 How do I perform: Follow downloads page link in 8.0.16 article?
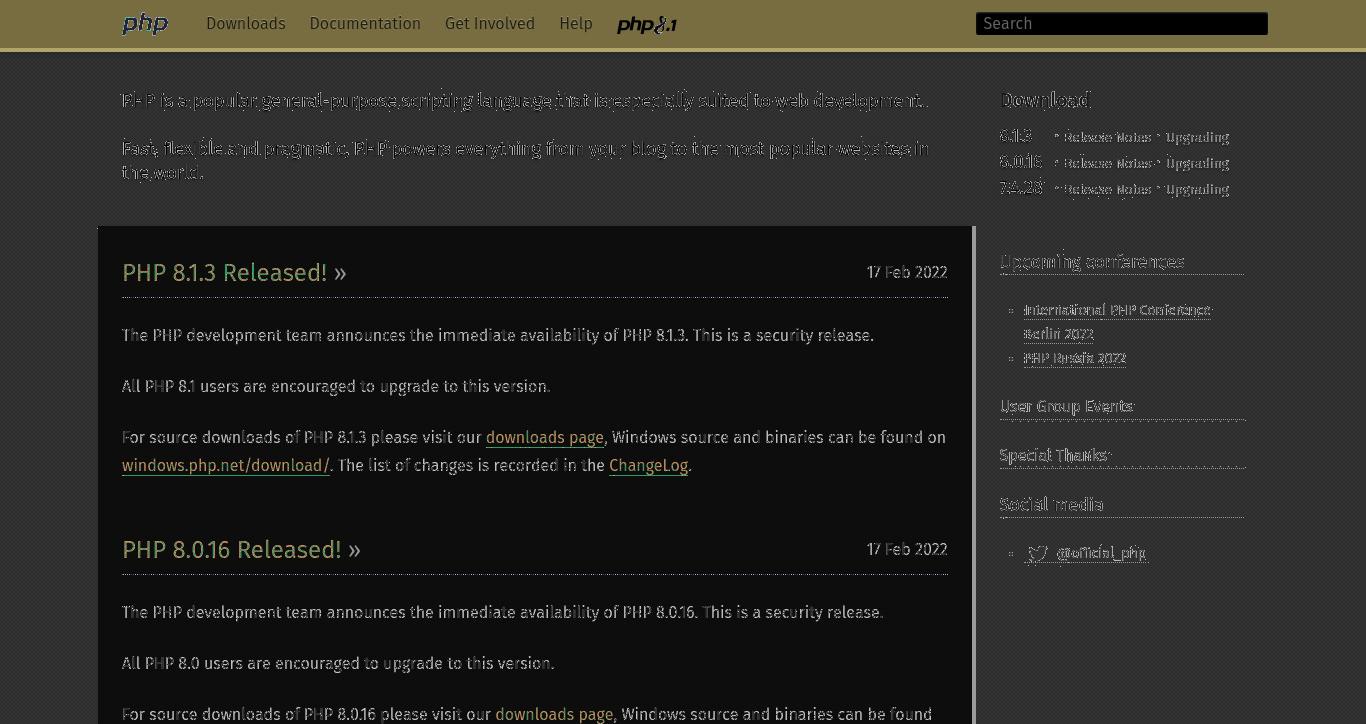554,714
